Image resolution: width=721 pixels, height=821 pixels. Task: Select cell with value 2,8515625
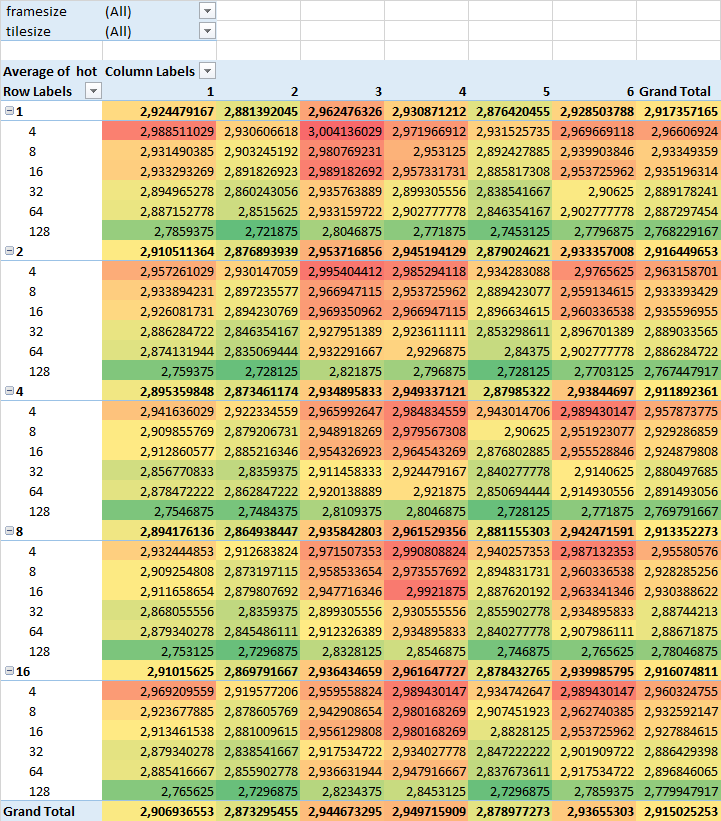coord(259,212)
